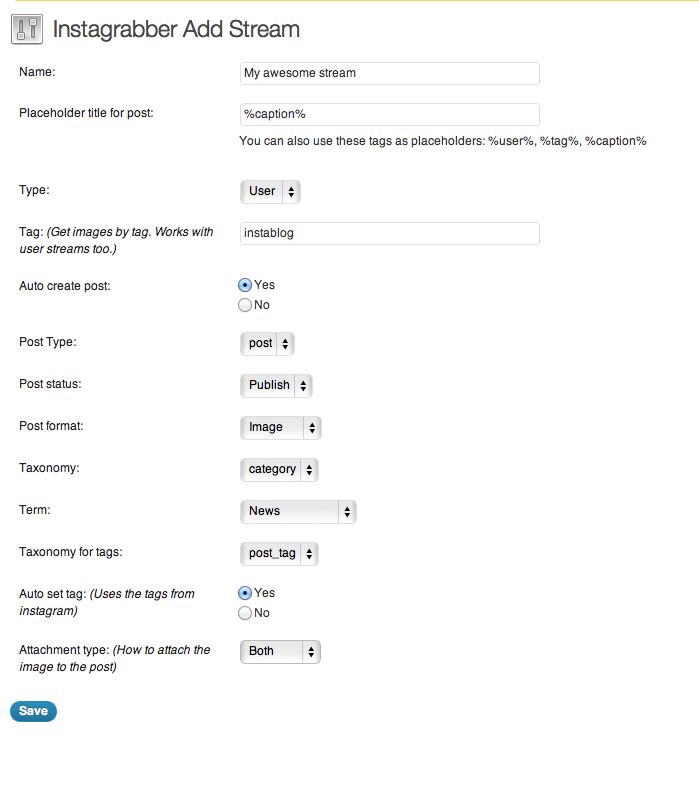Click the Save button

point(33,711)
